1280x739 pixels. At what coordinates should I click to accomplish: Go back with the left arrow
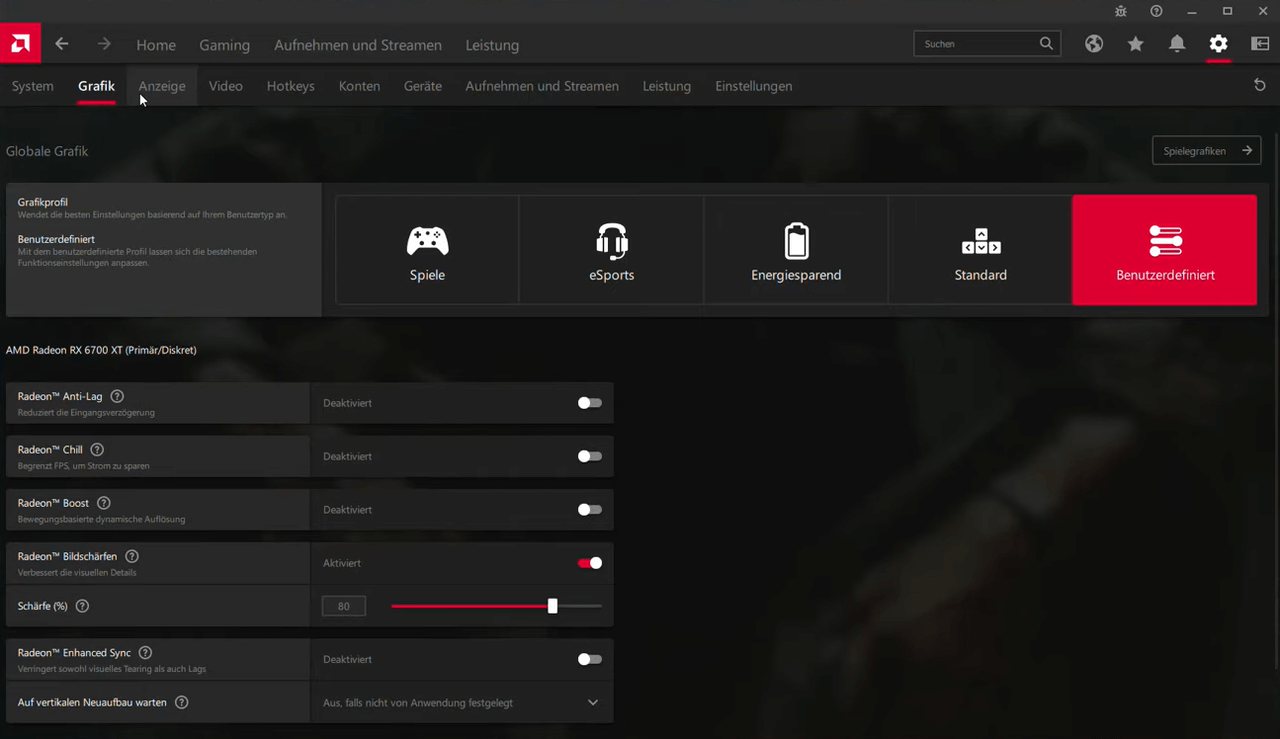point(62,44)
